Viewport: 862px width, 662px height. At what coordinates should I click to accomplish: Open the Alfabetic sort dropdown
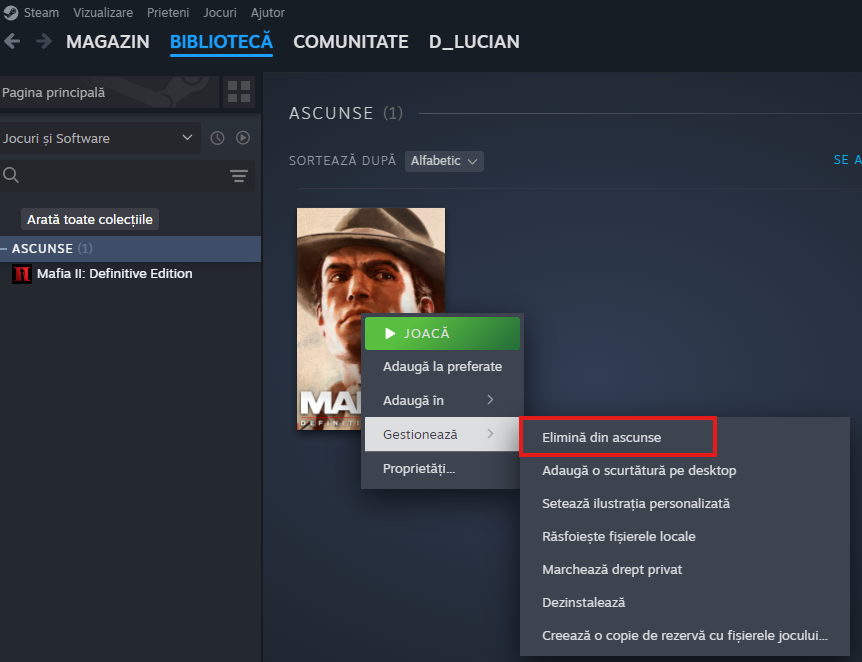[x=444, y=161]
